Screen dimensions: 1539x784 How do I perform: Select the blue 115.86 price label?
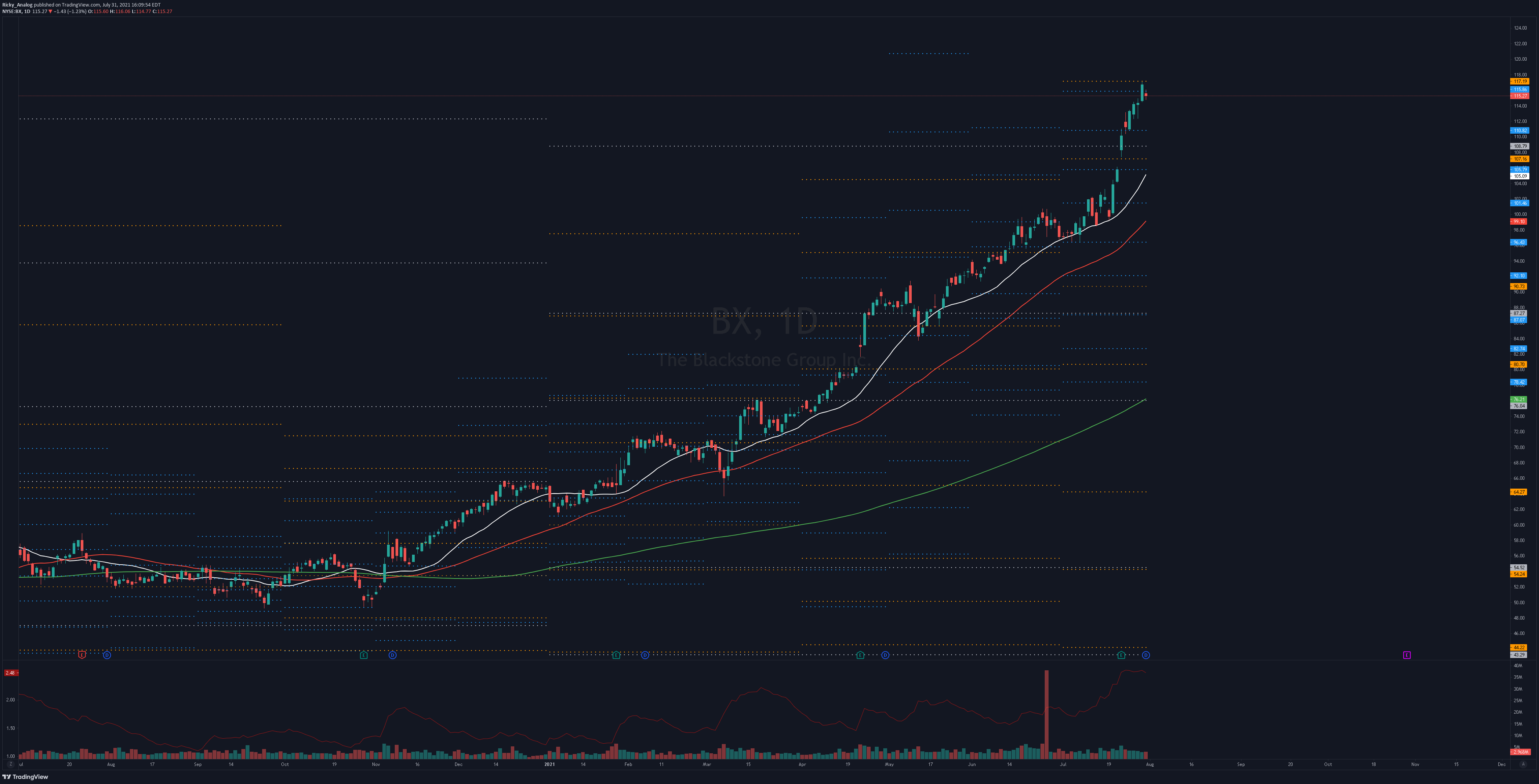click(x=1520, y=89)
